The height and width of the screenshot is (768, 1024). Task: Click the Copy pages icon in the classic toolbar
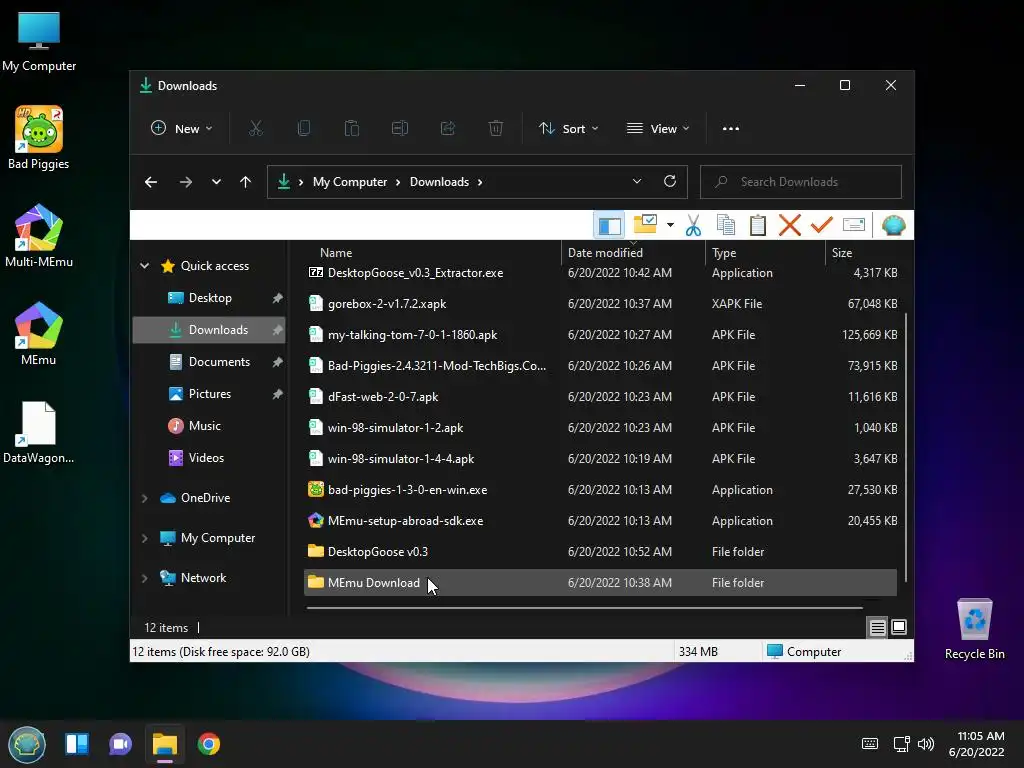click(726, 225)
